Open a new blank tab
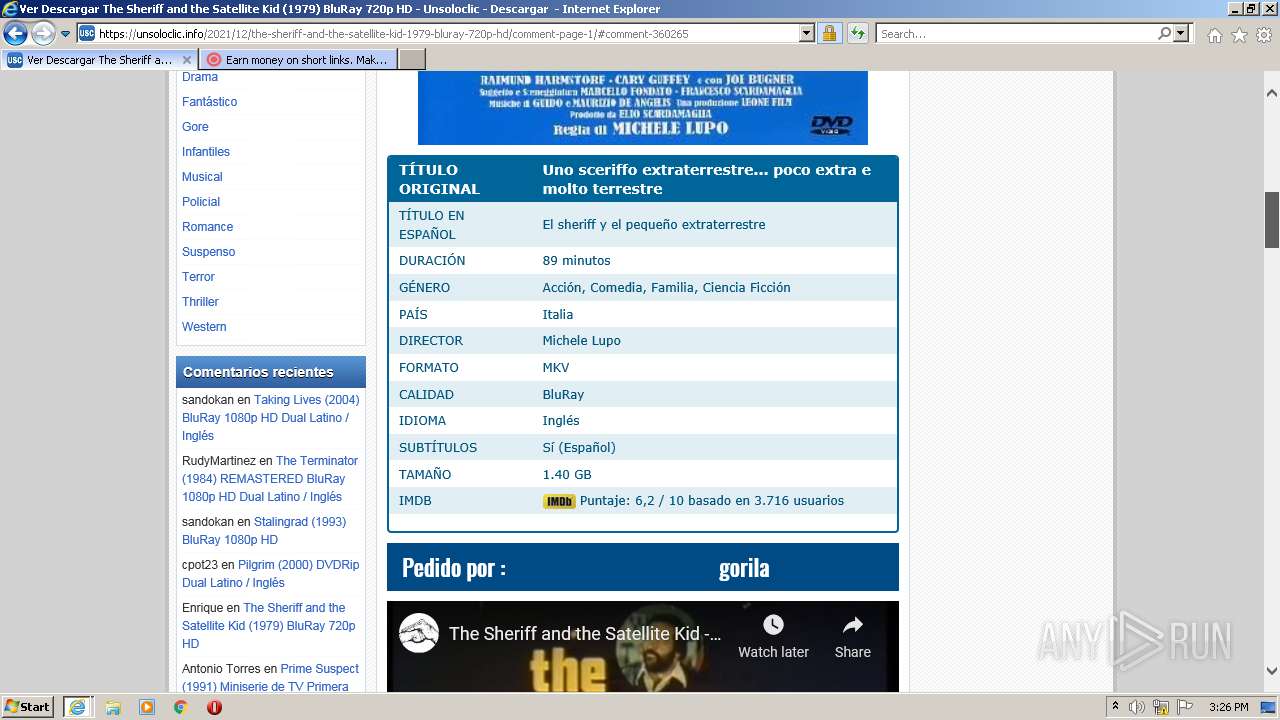This screenshot has height=720, width=1280. [x=412, y=60]
